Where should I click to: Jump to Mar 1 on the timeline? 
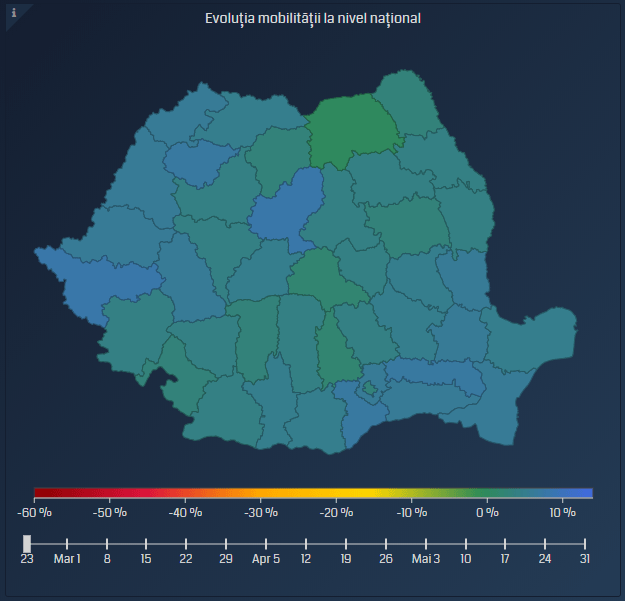tap(67, 543)
